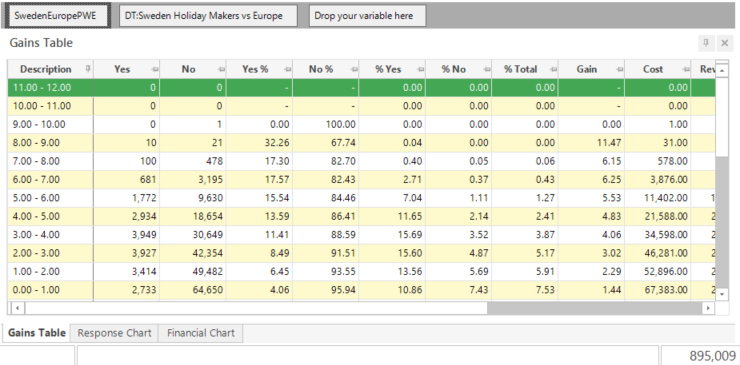Click the pin icon in the % Total column

553,69
